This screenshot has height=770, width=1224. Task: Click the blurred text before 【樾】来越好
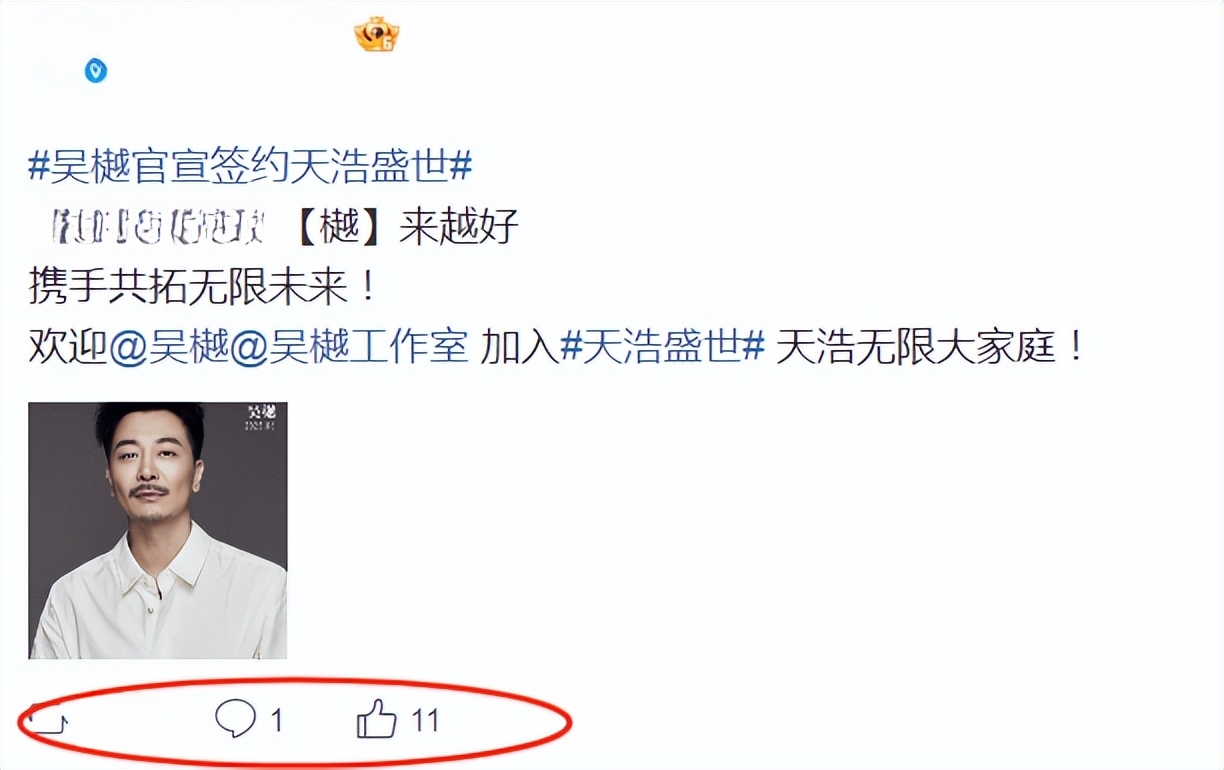coord(160,228)
